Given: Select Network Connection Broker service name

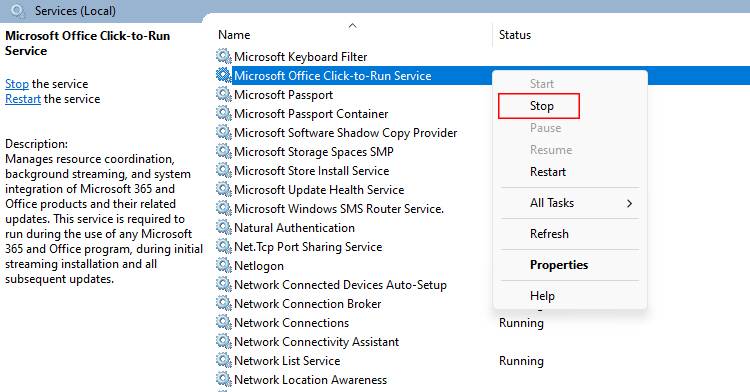Looking at the screenshot, I should pyautogui.click(x=308, y=304).
